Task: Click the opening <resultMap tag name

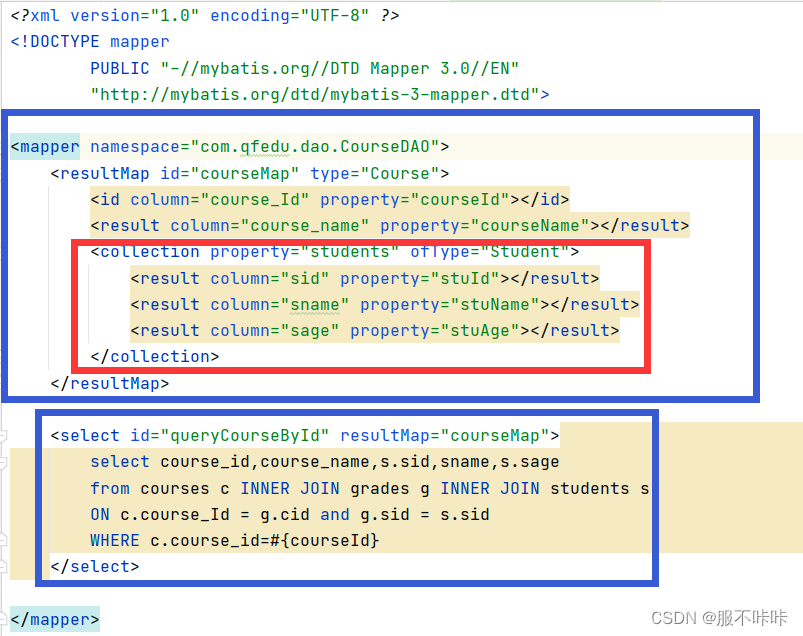Action: click(100, 174)
